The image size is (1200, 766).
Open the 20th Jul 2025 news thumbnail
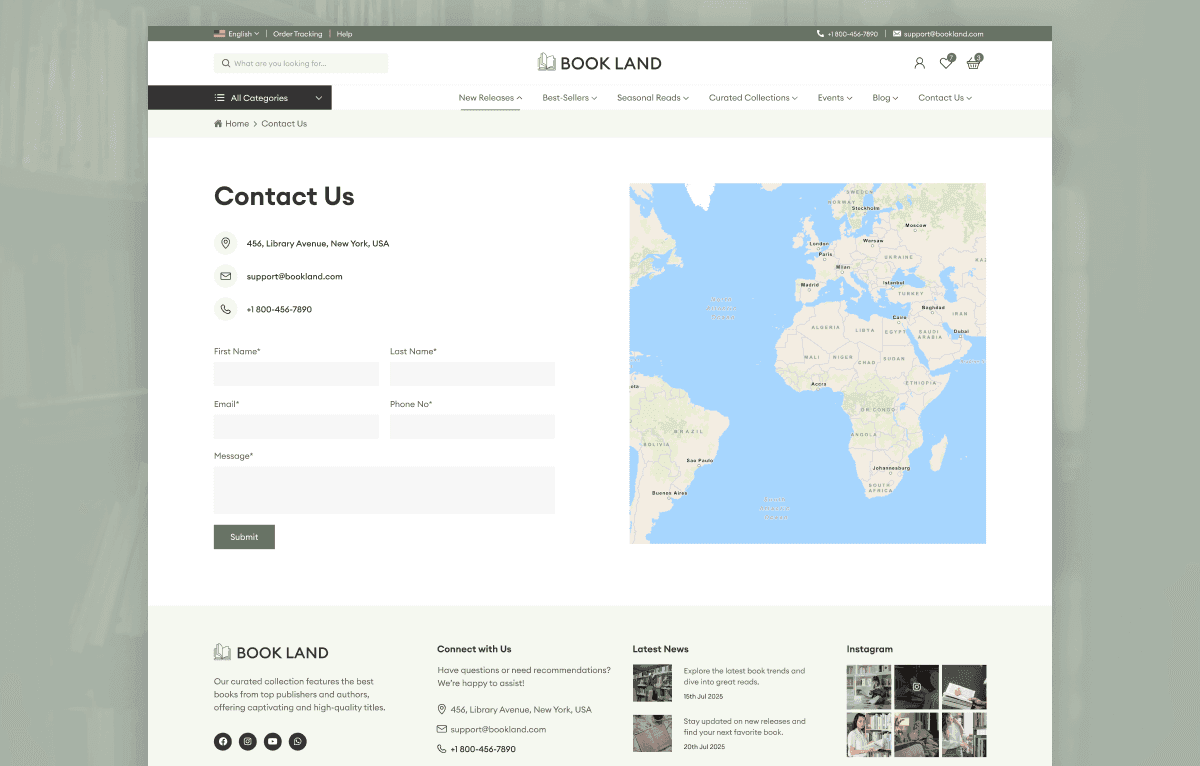click(x=652, y=733)
